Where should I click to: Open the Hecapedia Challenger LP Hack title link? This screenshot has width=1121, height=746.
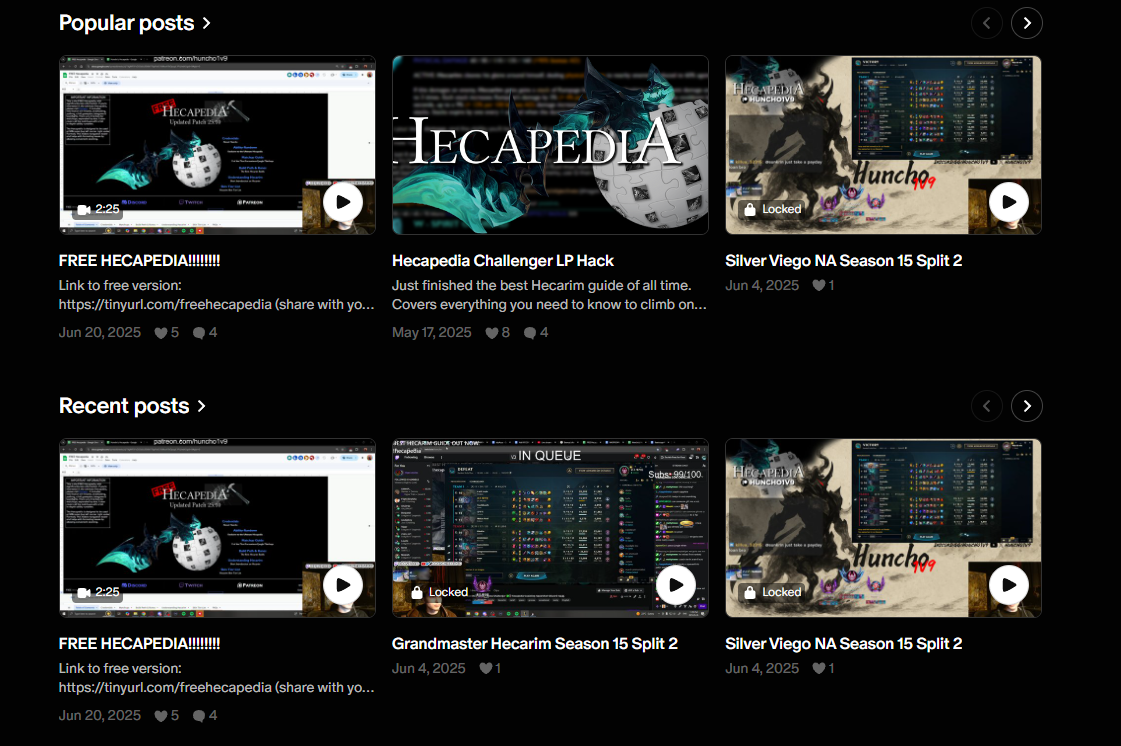click(x=502, y=261)
